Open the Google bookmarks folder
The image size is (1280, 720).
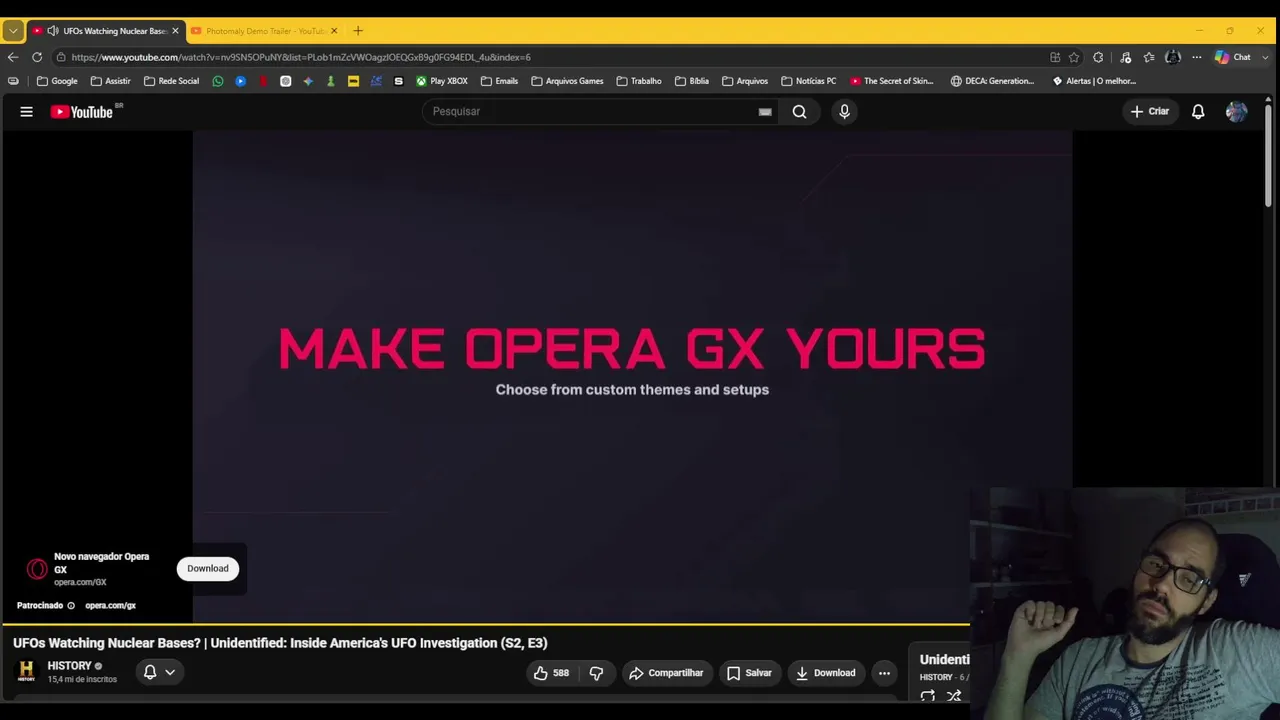coord(57,81)
